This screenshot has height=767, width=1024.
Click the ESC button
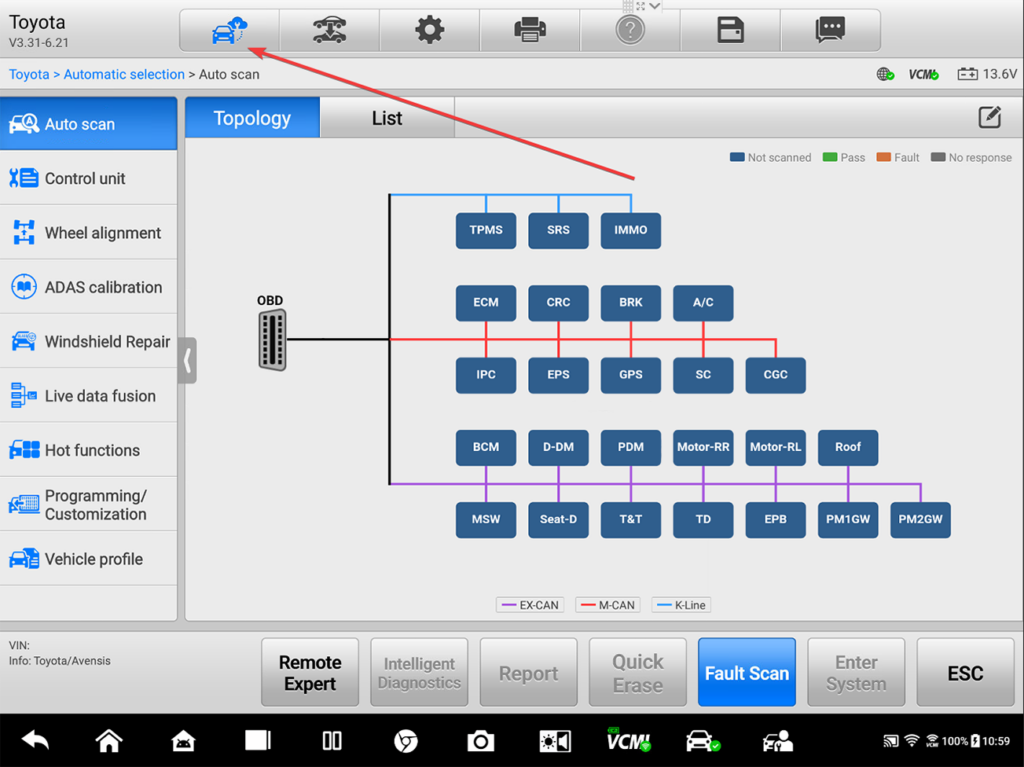coord(965,672)
